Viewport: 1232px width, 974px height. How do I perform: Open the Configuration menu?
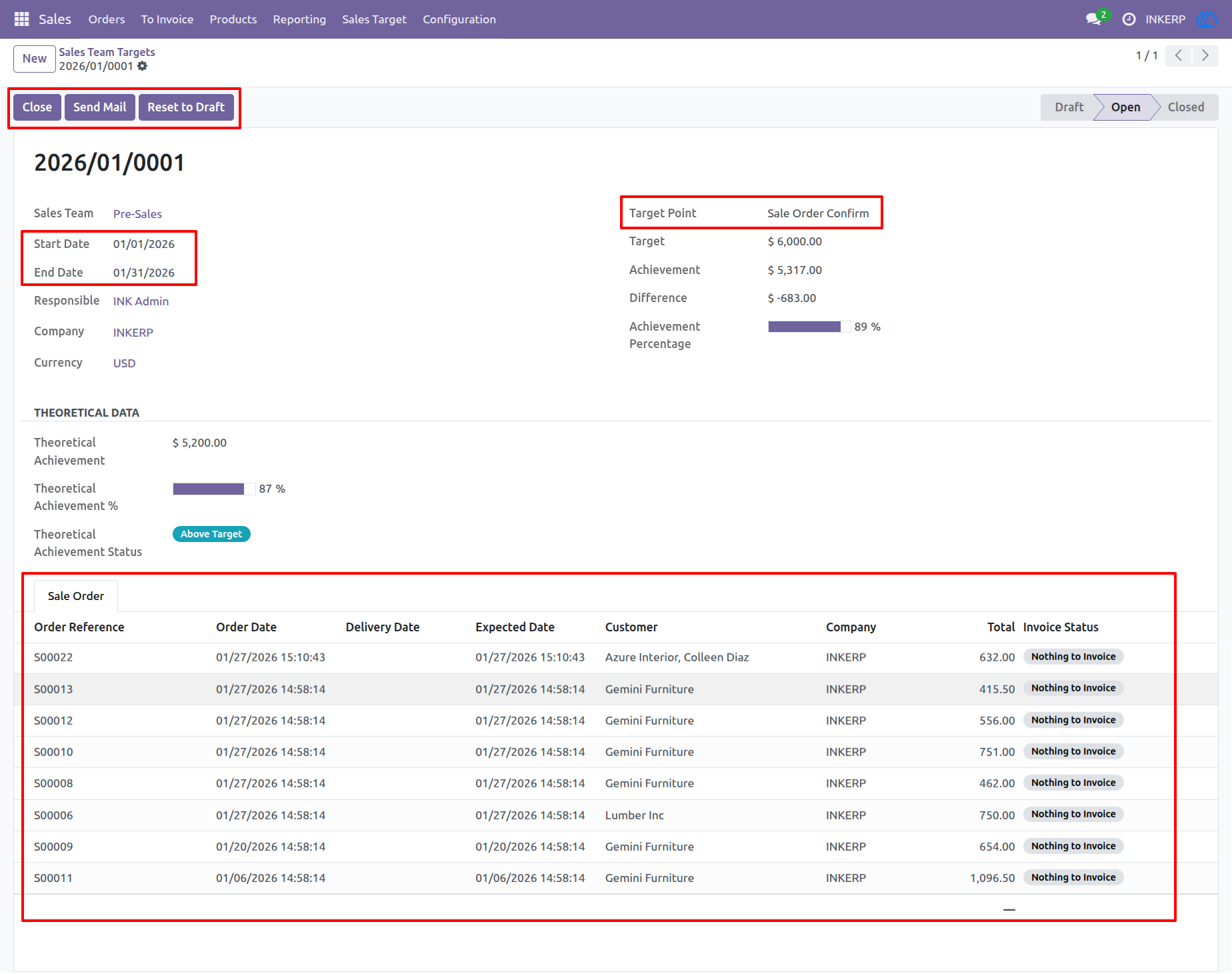(459, 19)
